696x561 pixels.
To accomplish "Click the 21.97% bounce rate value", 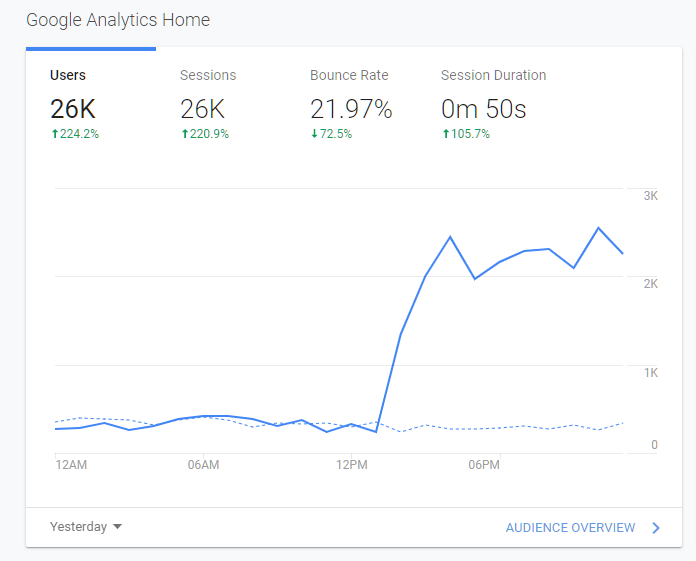I will 351,109.
